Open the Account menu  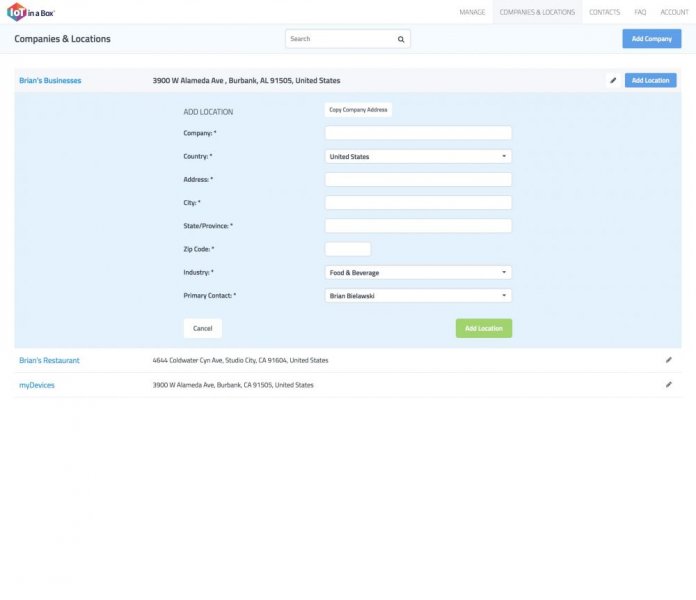tap(674, 12)
